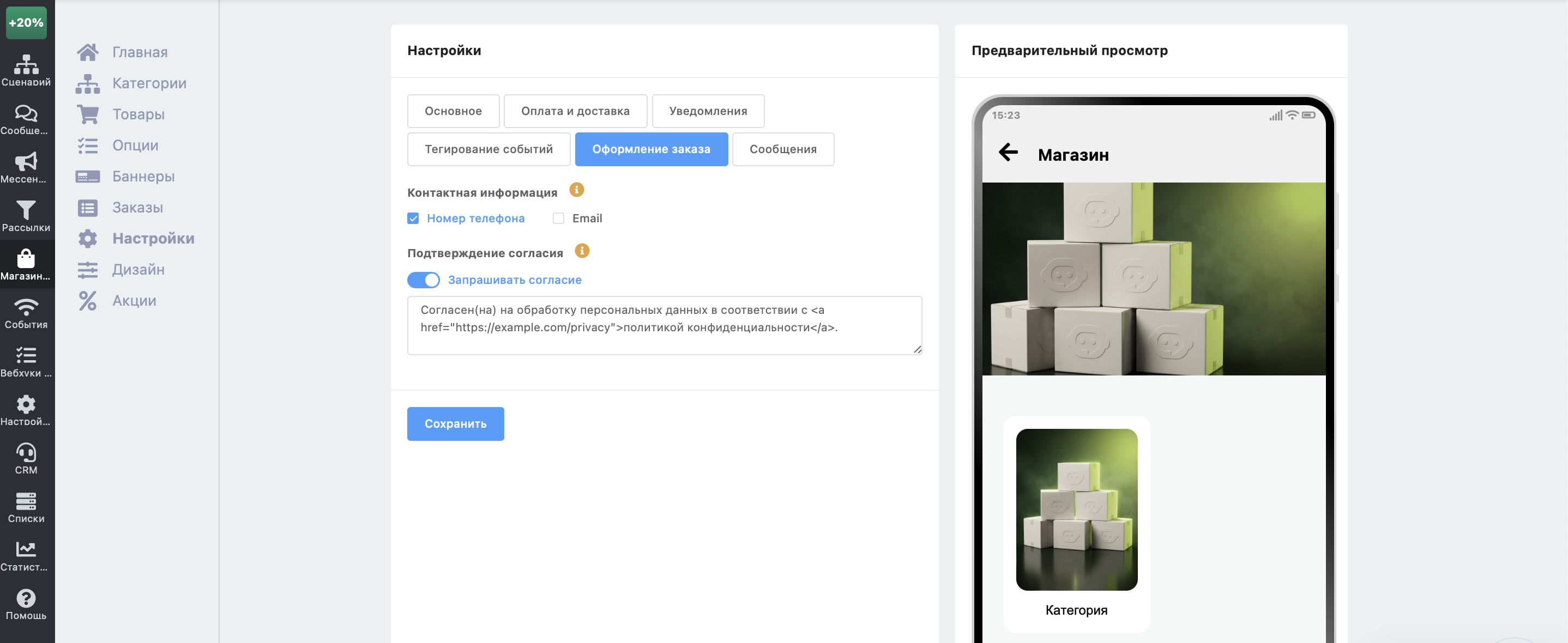This screenshot has height=643, width=1568.
Task: Select Настройки in shop menu
Action: (x=136, y=239)
